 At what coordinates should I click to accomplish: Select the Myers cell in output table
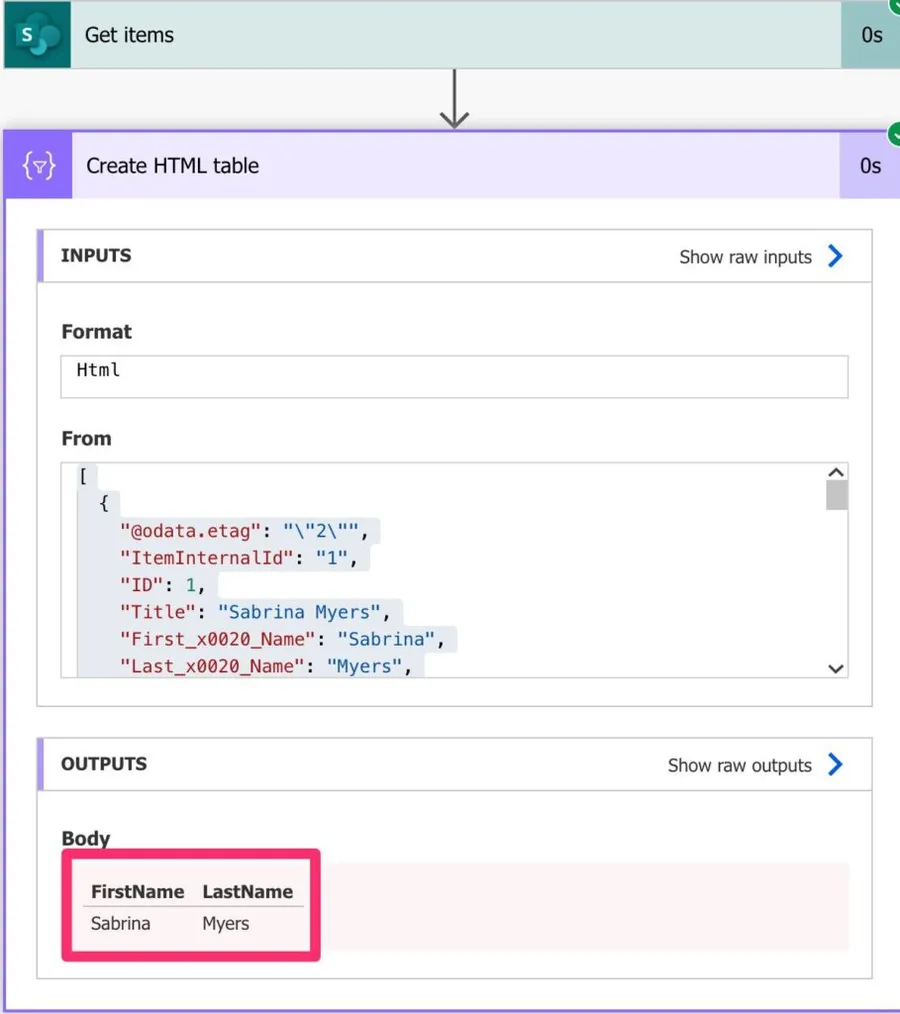pyautogui.click(x=225, y=924)
